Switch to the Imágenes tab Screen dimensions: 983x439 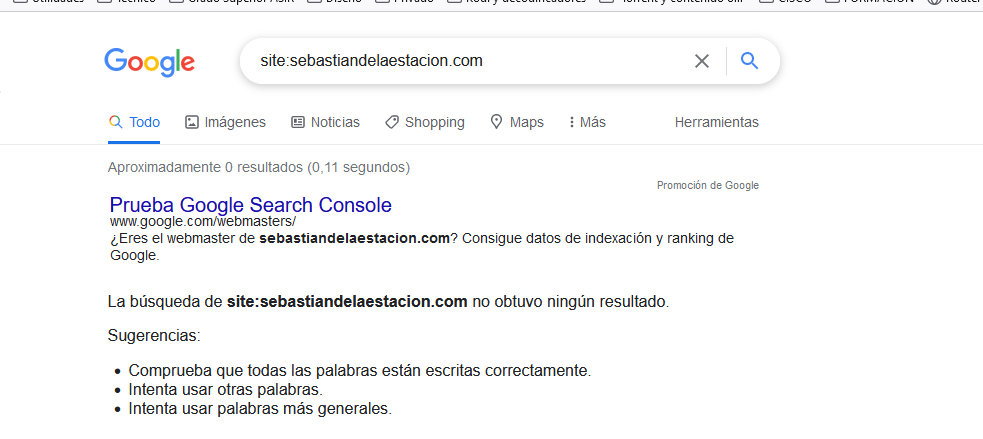(225, 122)
